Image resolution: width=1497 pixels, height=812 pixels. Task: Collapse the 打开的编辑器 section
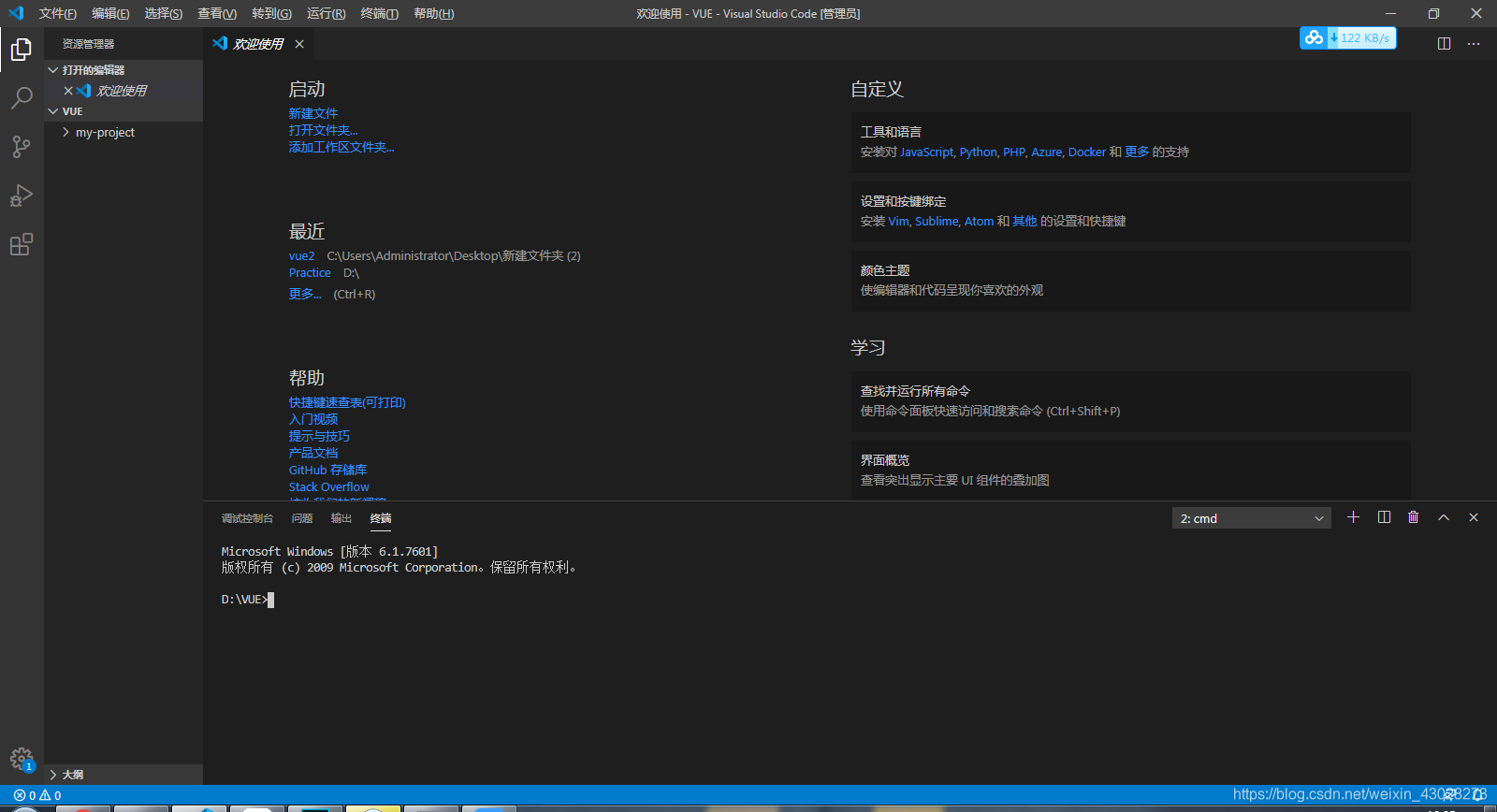click(124, 70)
